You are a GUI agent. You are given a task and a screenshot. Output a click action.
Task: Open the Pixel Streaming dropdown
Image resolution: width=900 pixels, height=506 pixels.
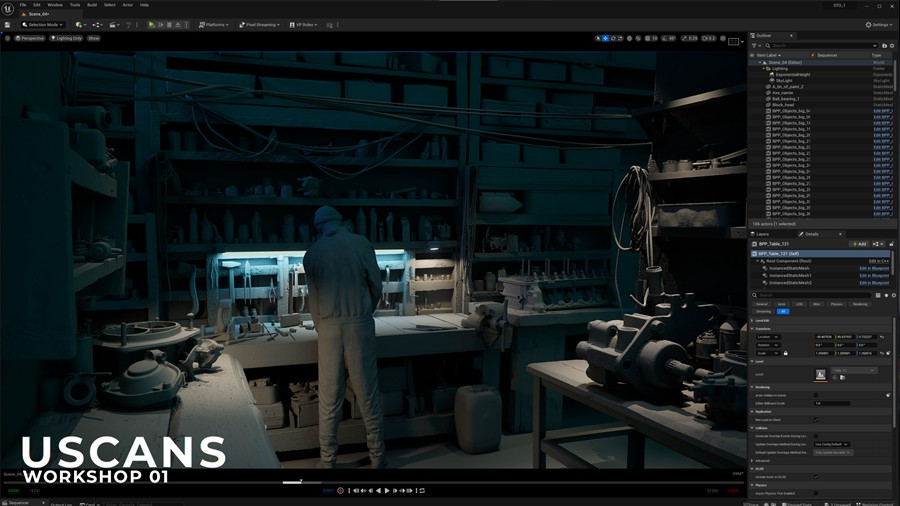click(259, 25)
